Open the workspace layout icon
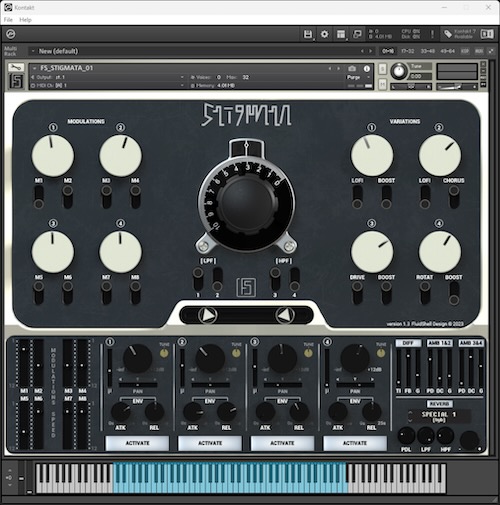This screenshot has height=505, width=500. pos(341,34)
